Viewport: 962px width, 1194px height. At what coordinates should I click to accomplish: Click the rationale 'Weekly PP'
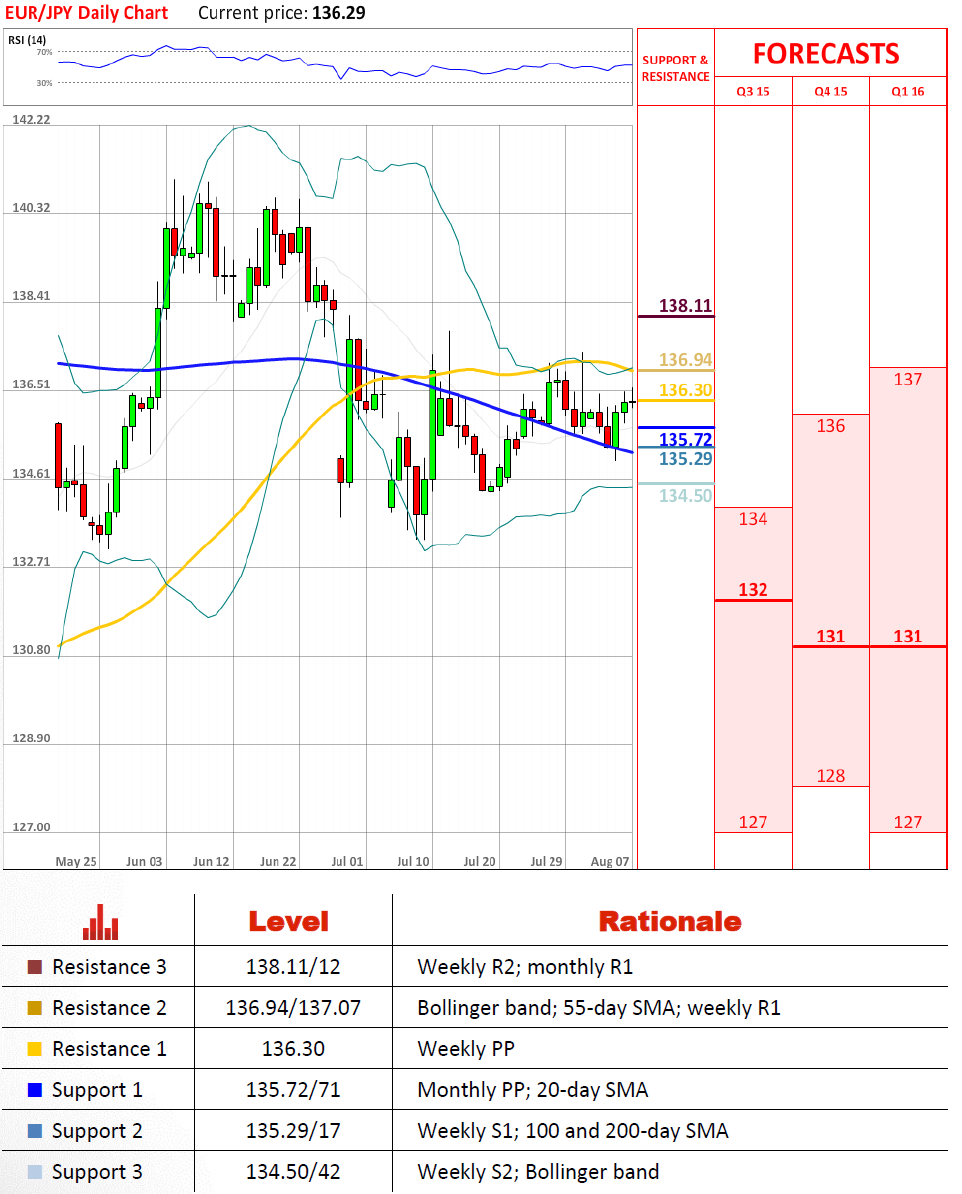tap(465, 1049)
